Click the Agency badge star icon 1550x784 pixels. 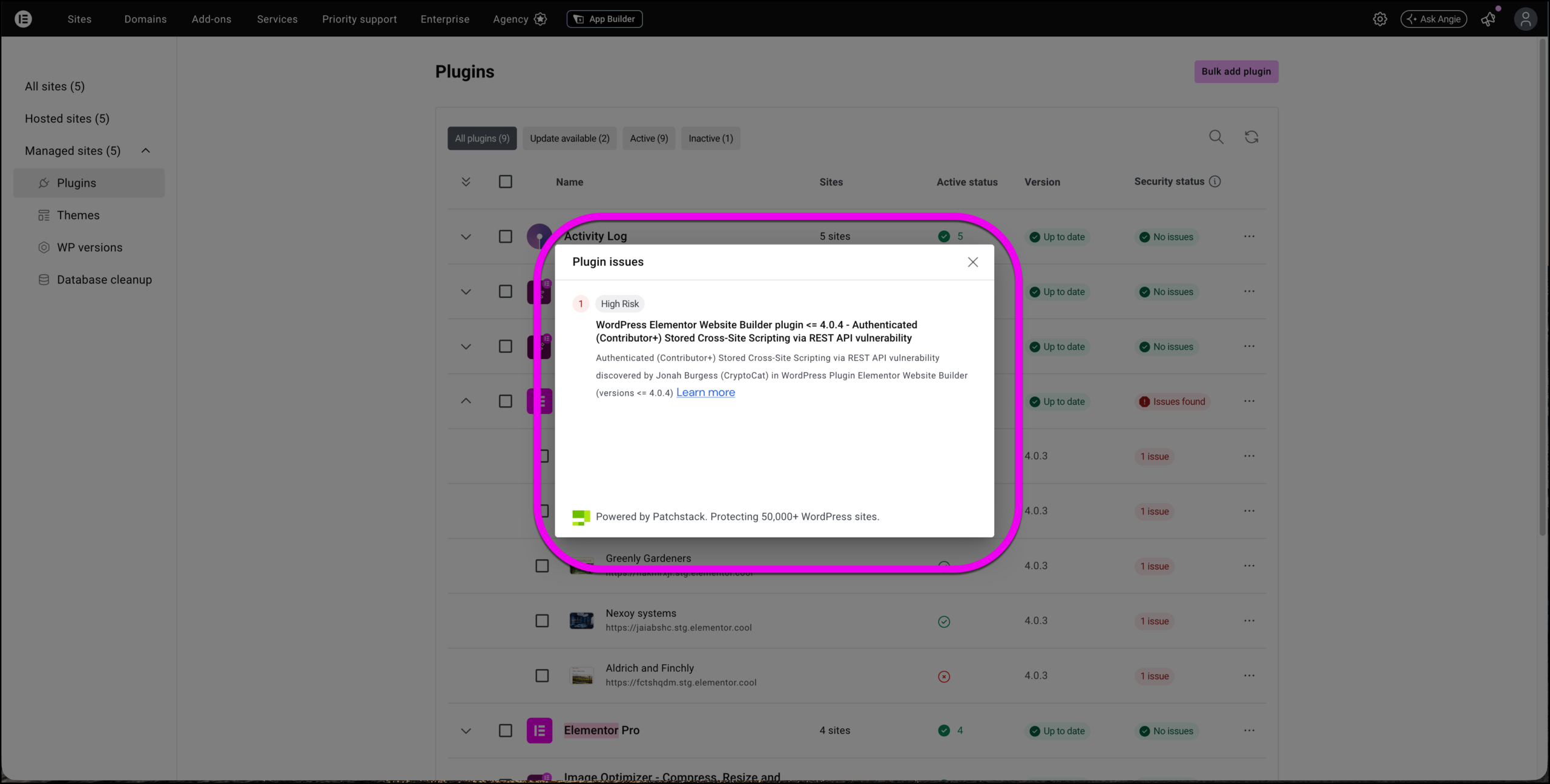pos(541,19)
